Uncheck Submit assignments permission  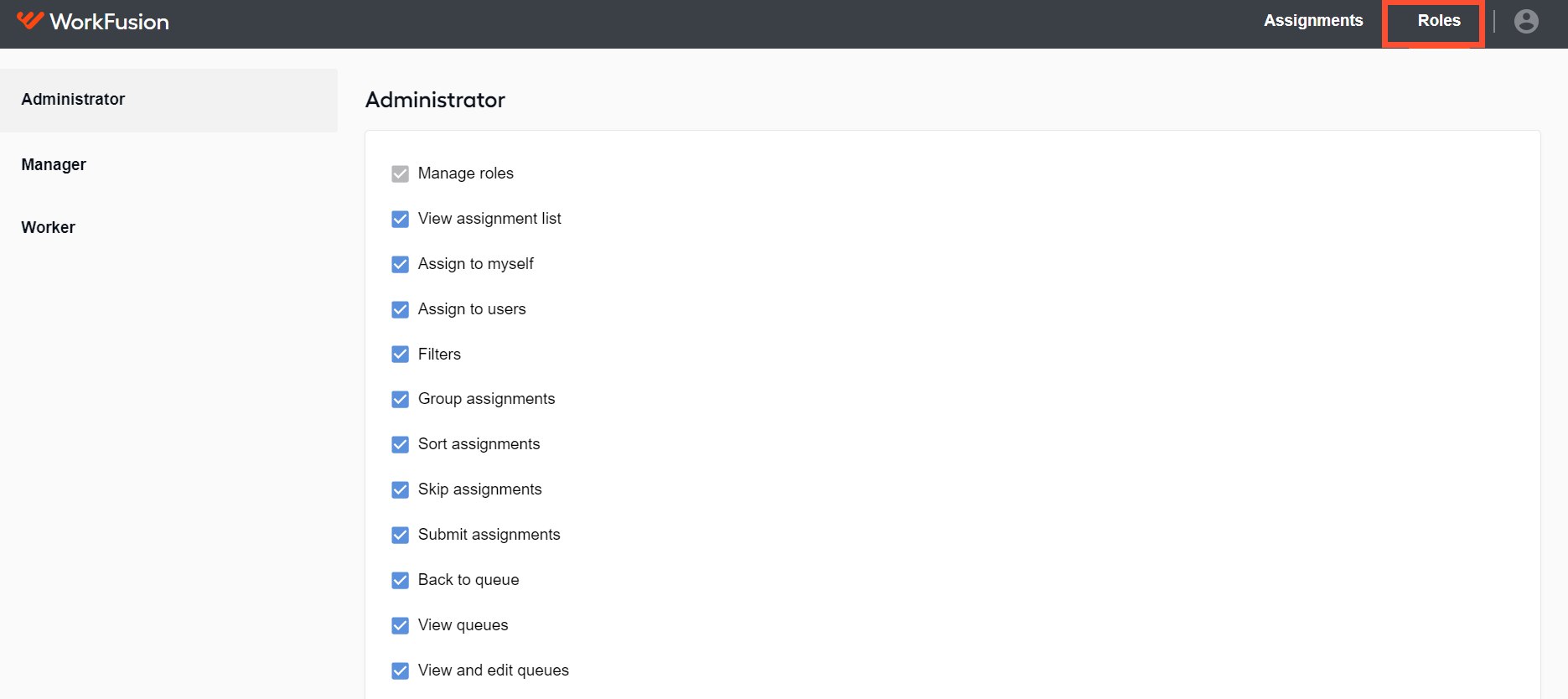(x=401, y=535)
